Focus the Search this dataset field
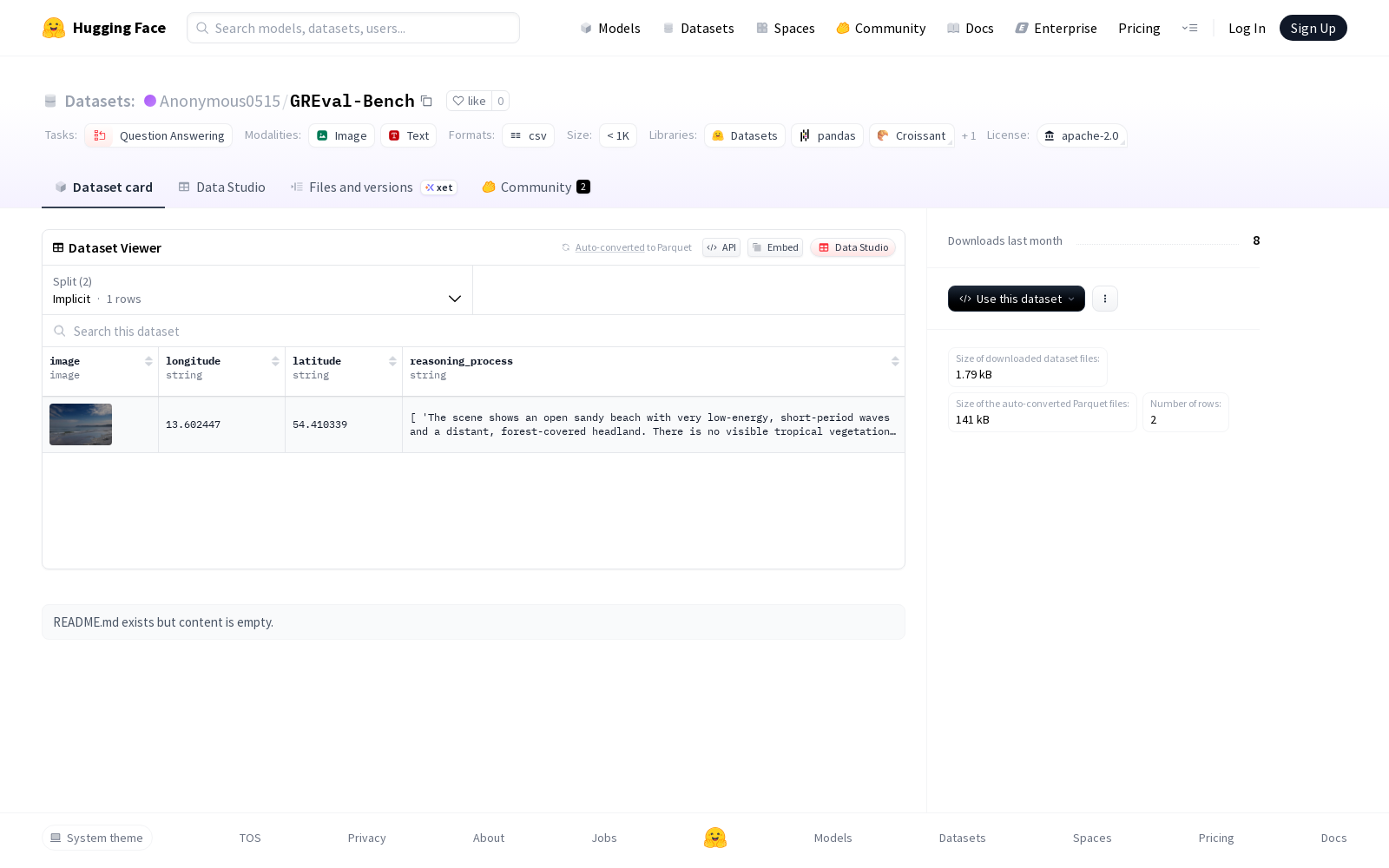This screenshot has height=868, width=1389. pyautogui.click(x=473, y=331)
